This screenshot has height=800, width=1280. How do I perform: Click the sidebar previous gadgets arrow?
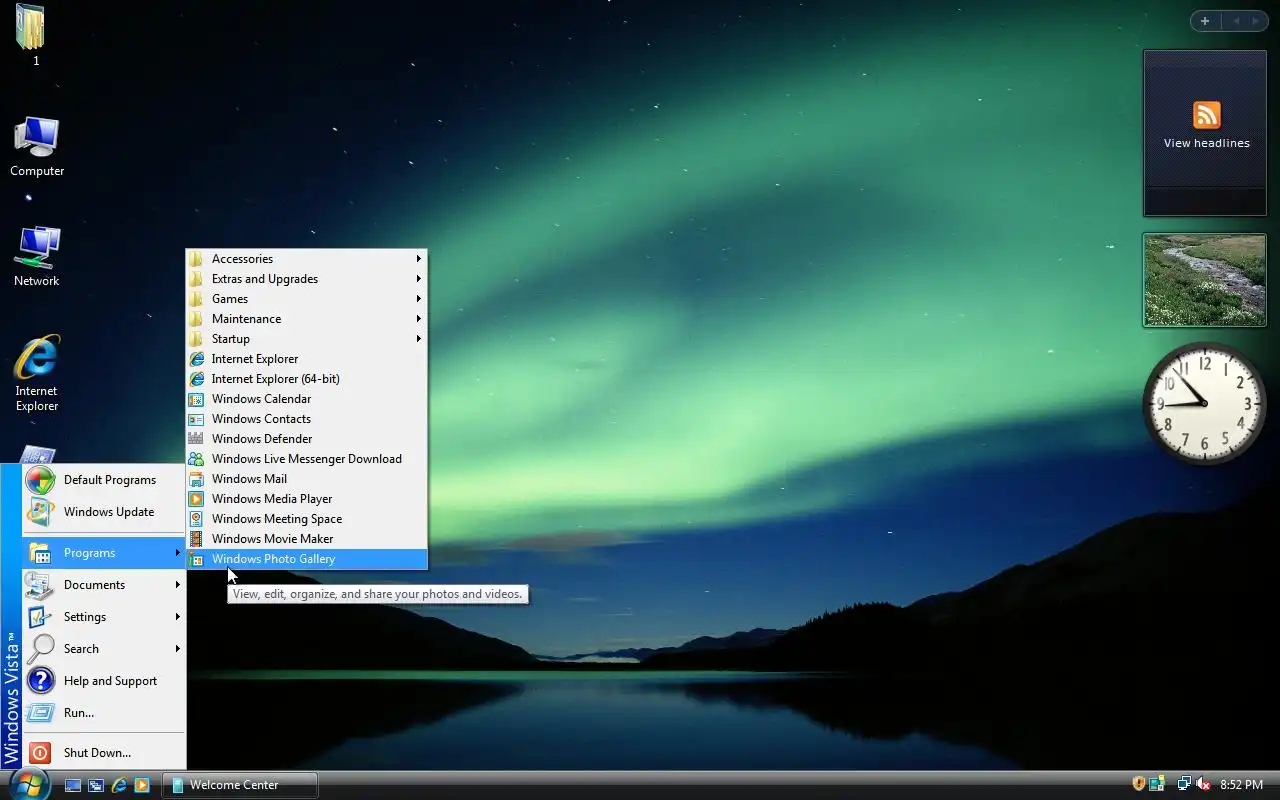pos(1235,21)
